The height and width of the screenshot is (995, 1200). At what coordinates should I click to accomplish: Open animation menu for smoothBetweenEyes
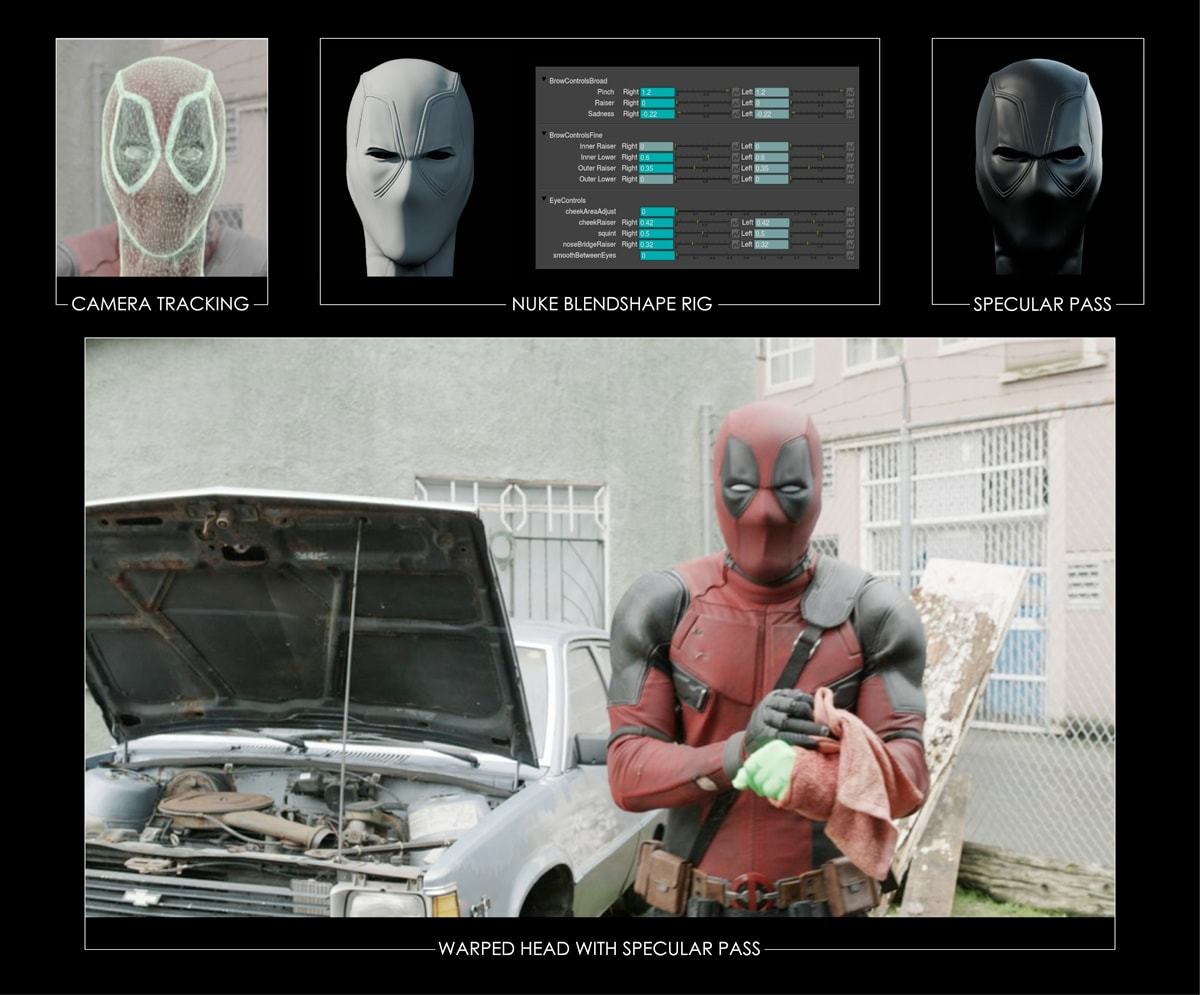coord(850,255)
